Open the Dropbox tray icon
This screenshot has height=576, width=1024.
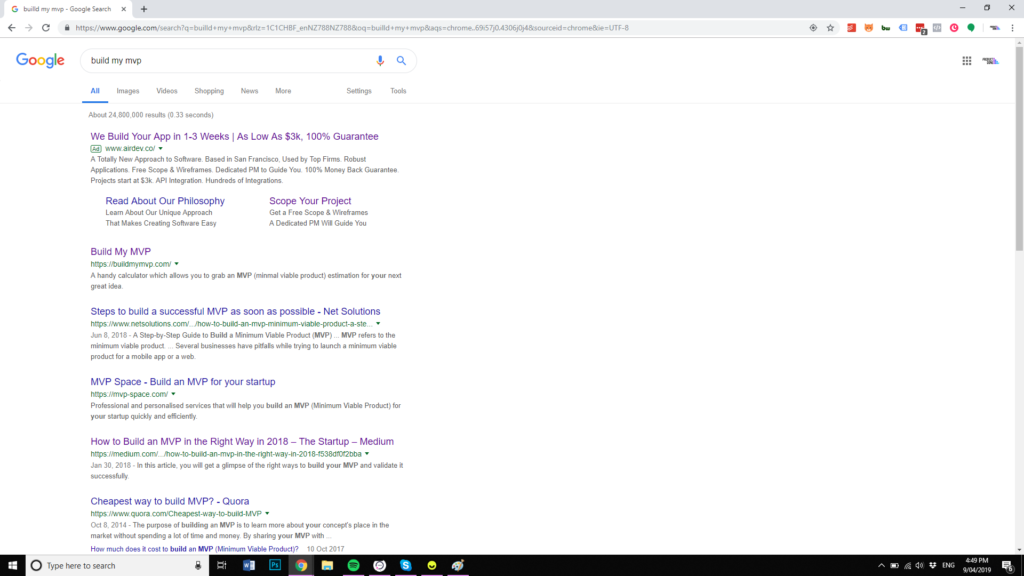click(933, 566)
